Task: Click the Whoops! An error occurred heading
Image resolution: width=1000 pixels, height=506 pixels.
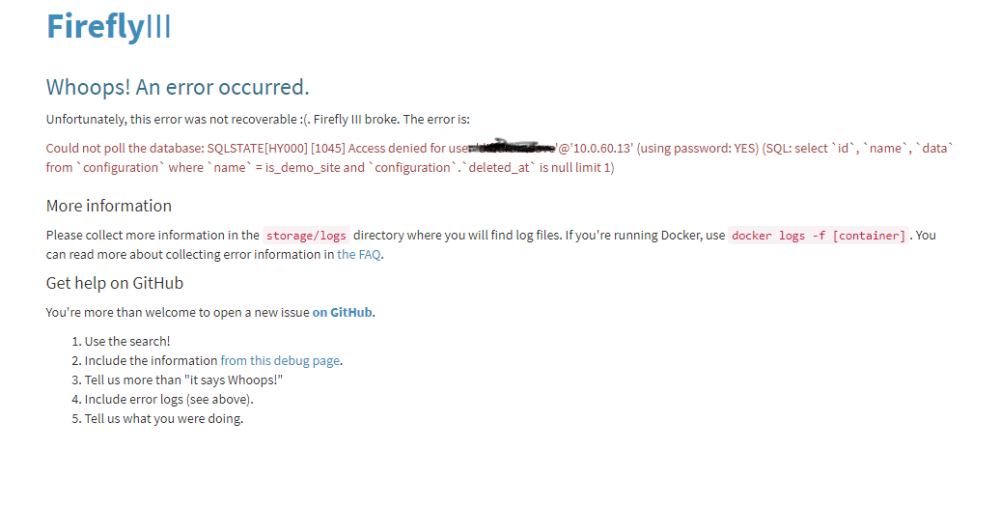Action: tap(177, 87)
